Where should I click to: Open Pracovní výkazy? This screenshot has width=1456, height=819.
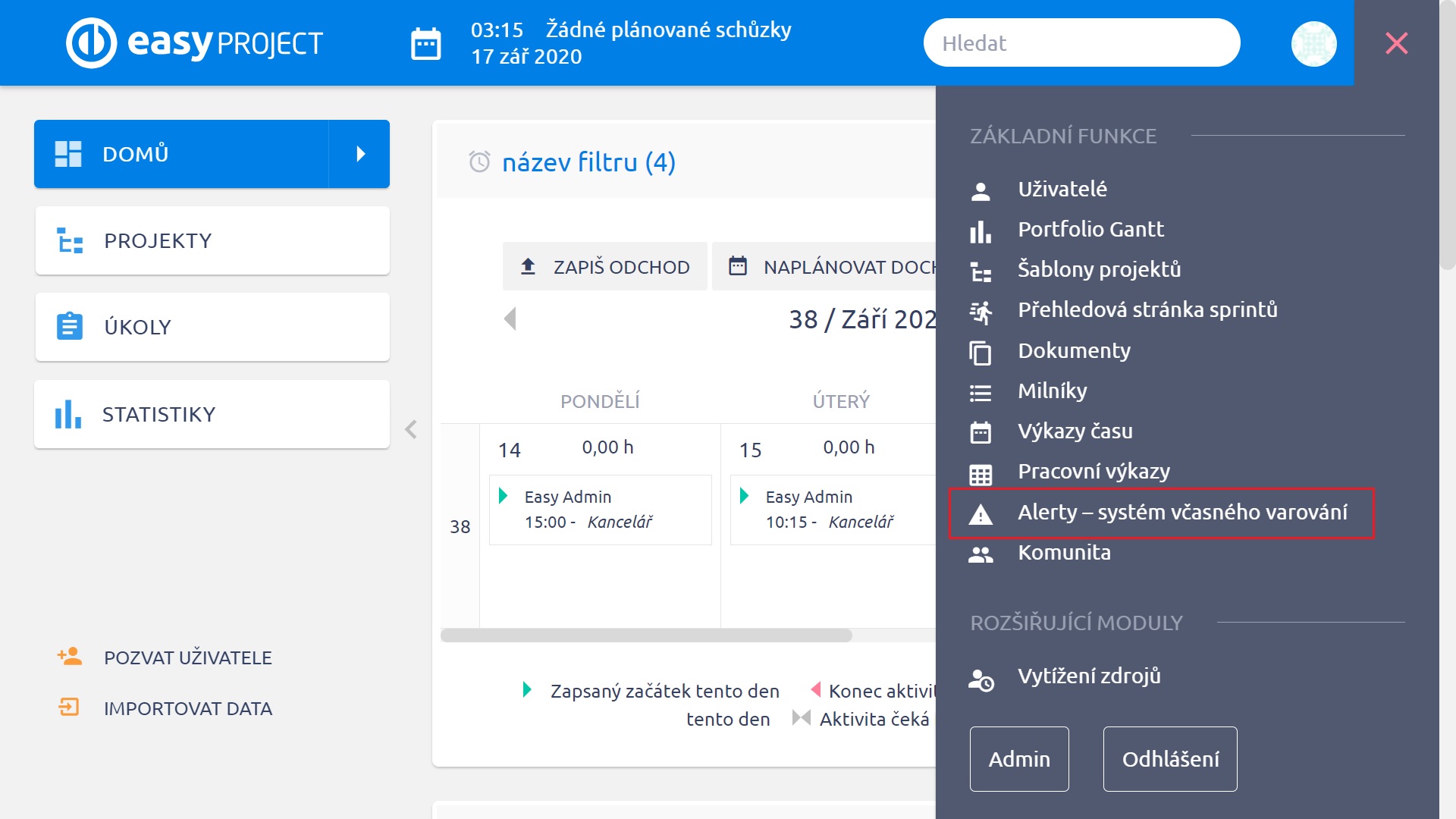pos(1094,471)
